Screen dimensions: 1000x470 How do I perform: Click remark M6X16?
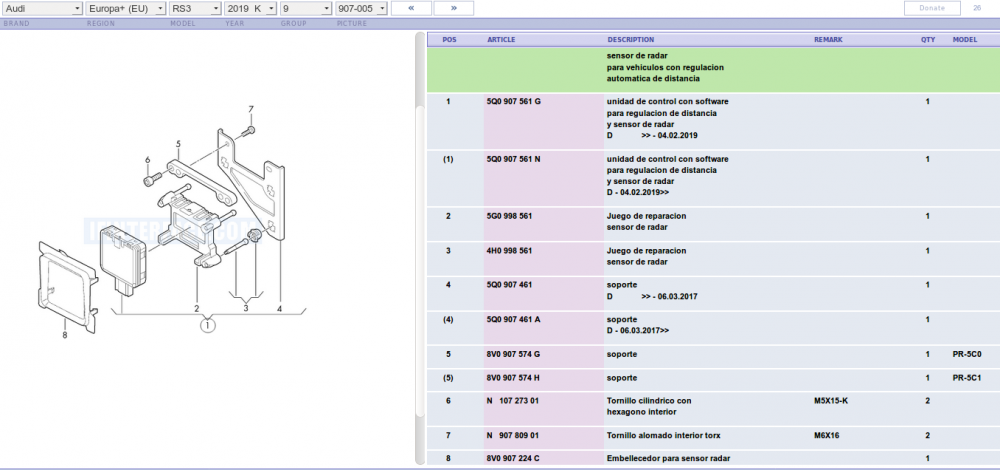click(827, 436)
